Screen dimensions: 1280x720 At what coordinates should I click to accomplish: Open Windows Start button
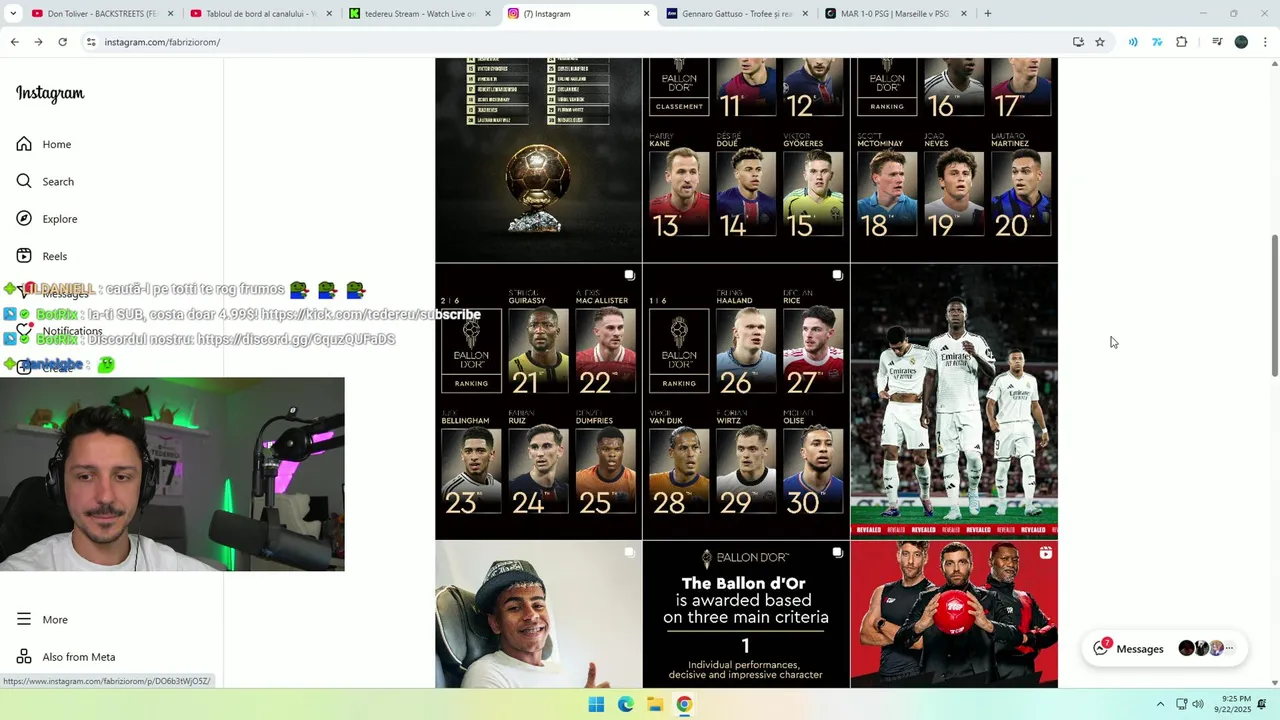596,704
